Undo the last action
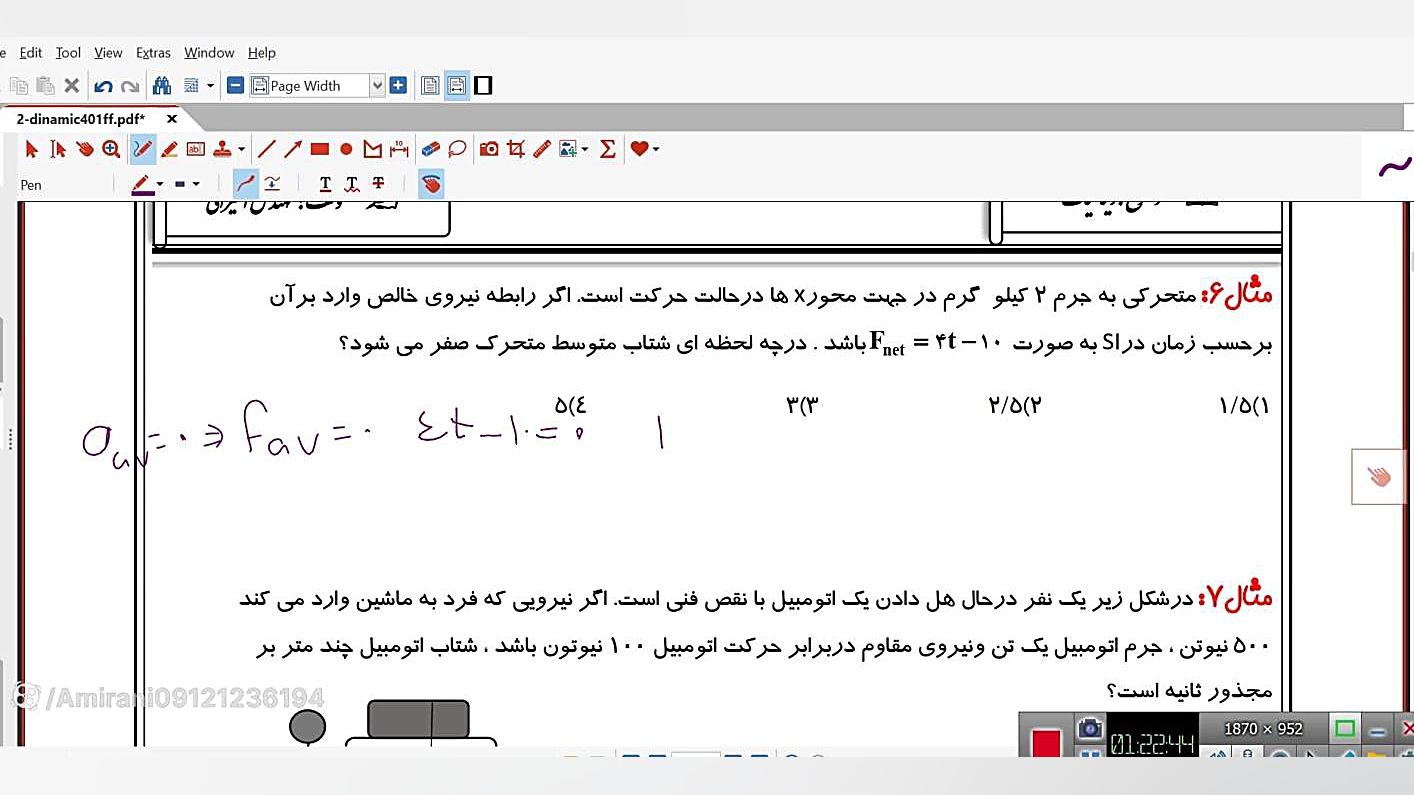This screenshot has width=1414, height=795. [x=103, y=86]
